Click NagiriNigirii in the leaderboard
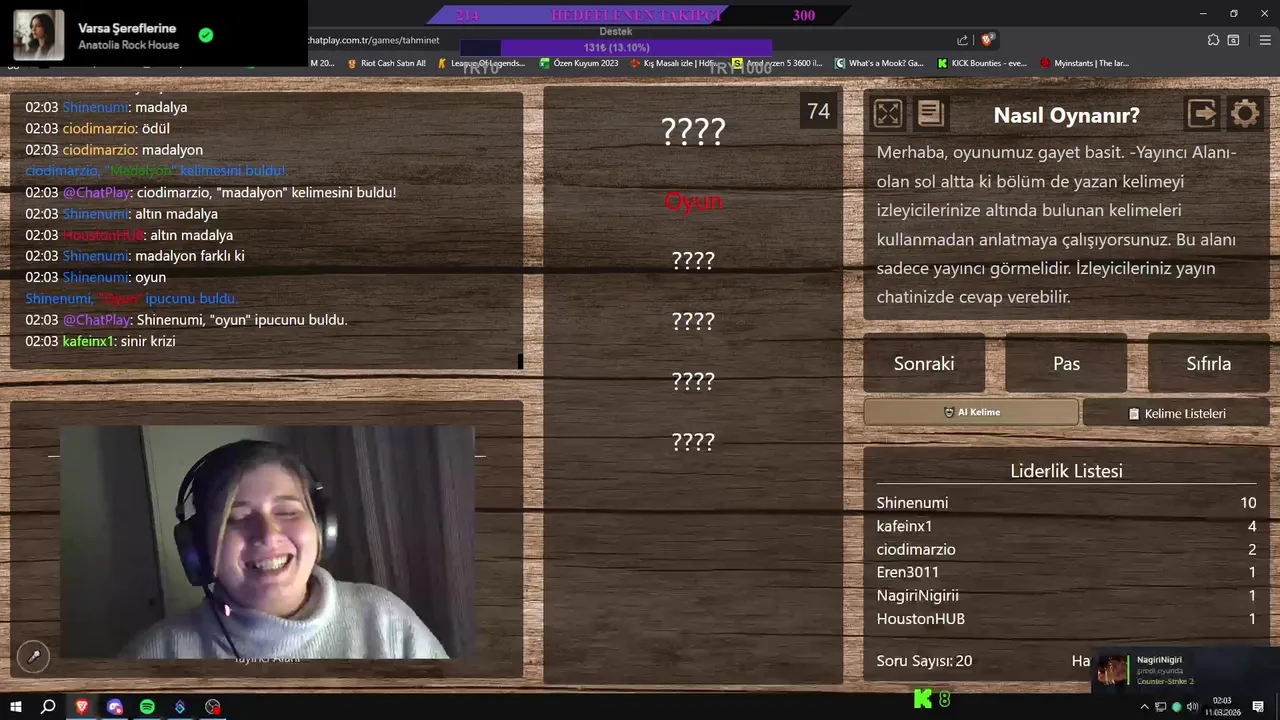 click(917, 595)
